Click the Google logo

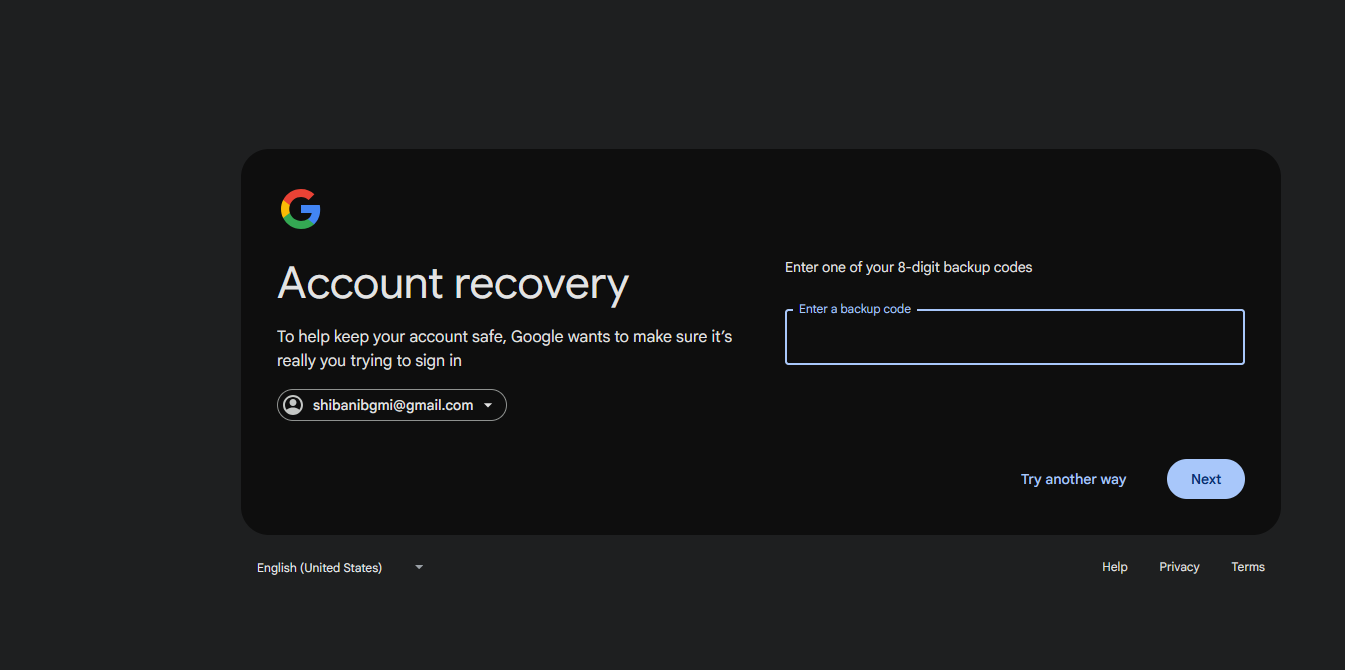(x=300, y=209)
